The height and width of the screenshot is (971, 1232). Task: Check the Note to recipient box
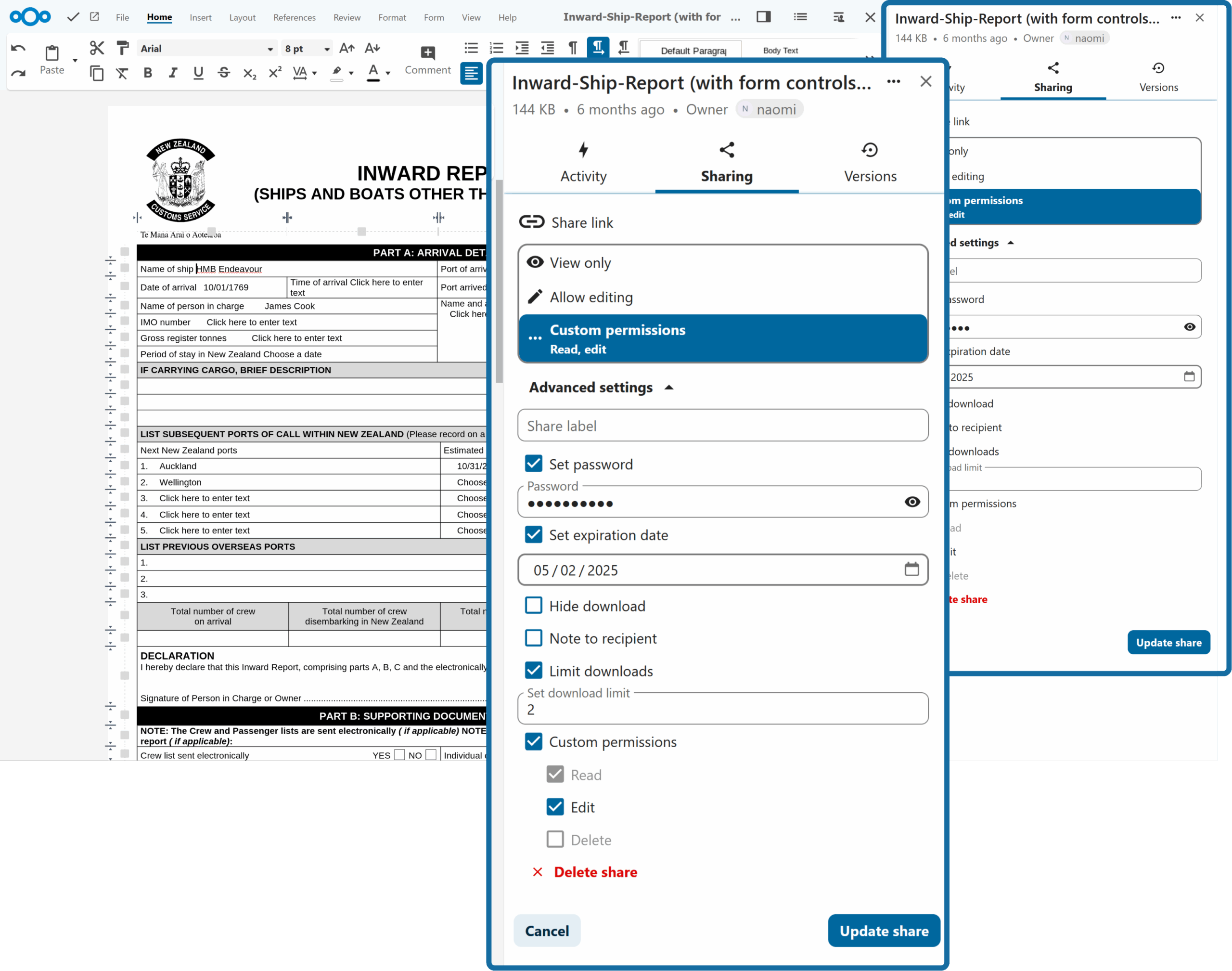(x=534, y=638)
